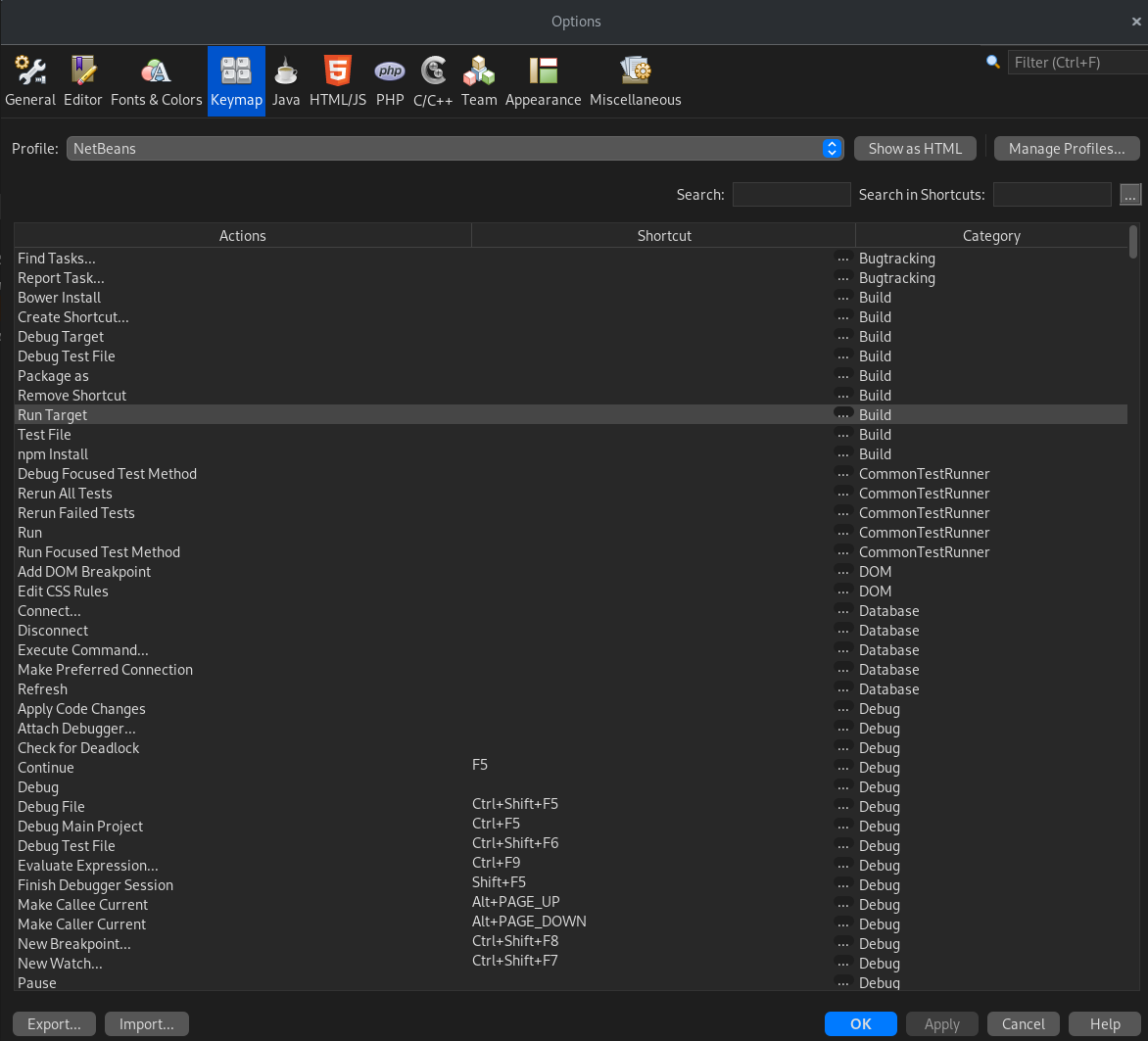Viewport: 1148px width, 1041px height.
Task: Open shortcut editor for Continue row
Action: click(x=842, y=768)
